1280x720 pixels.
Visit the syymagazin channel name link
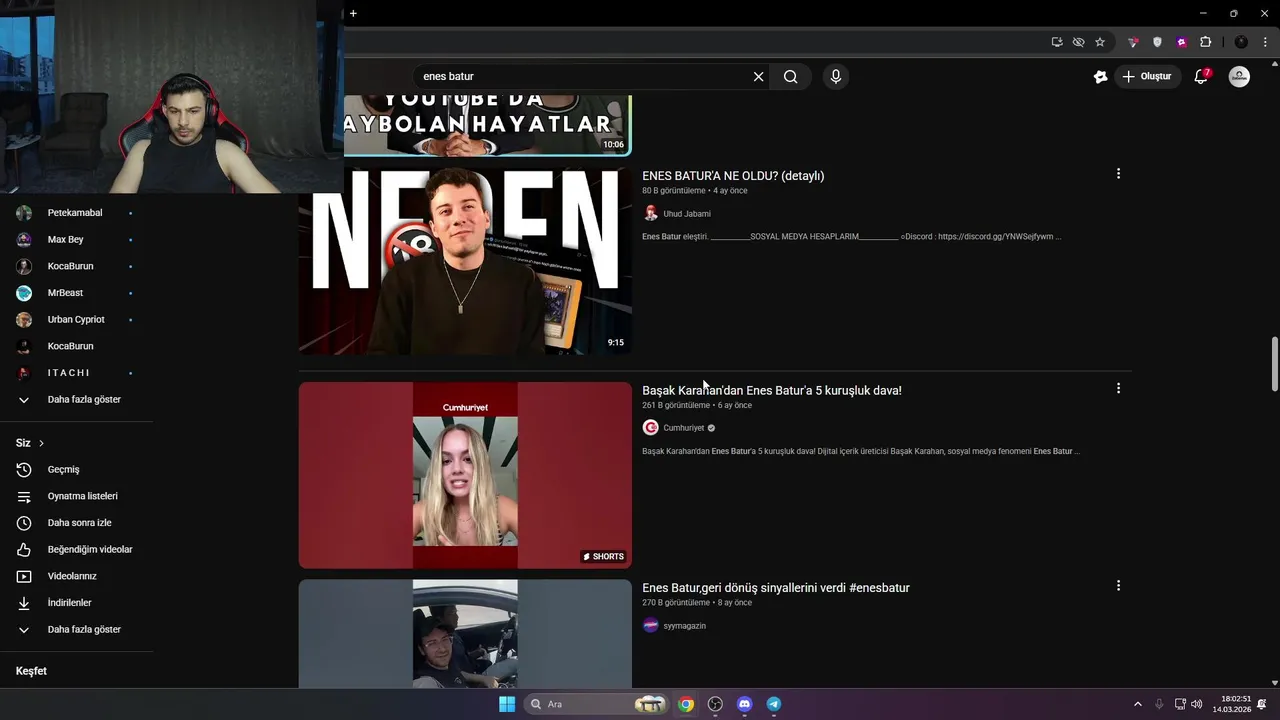685,626
